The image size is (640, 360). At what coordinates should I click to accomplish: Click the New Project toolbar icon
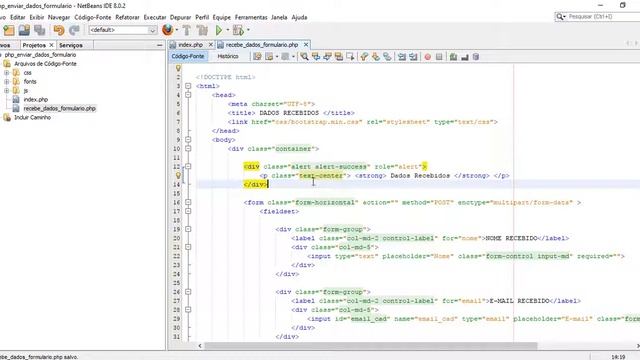[x=9, y=30]
